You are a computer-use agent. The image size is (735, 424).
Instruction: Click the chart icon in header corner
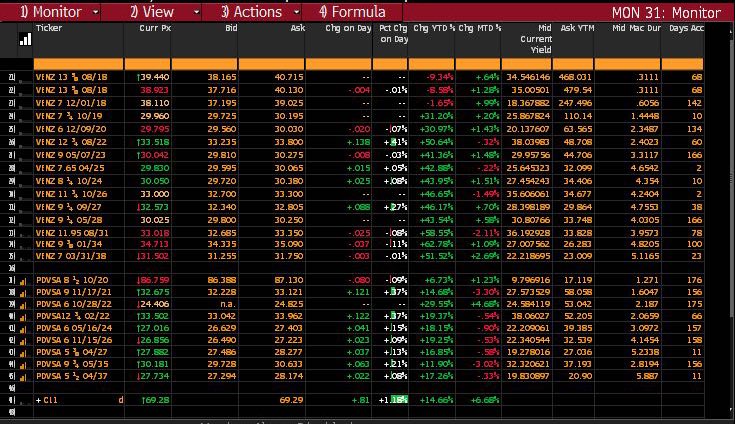click(x=25, y=39)
